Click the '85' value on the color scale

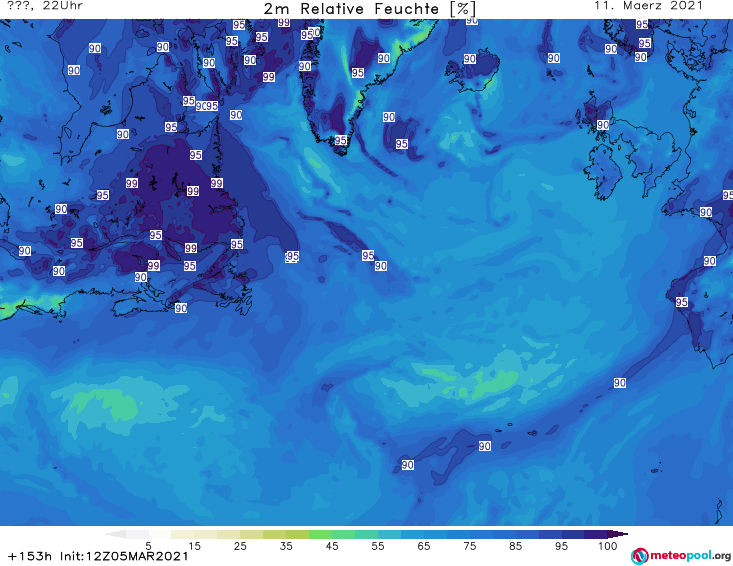click(x=516, y=545)
